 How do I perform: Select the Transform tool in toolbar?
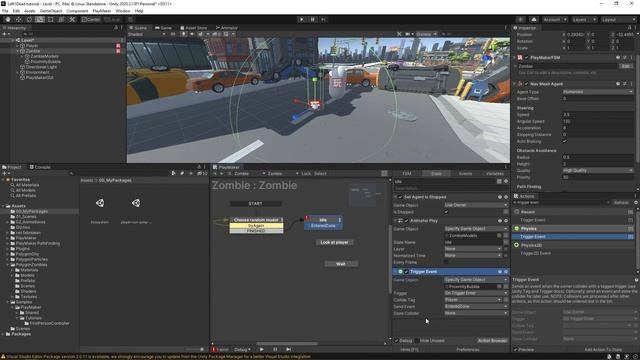[61, 19]
